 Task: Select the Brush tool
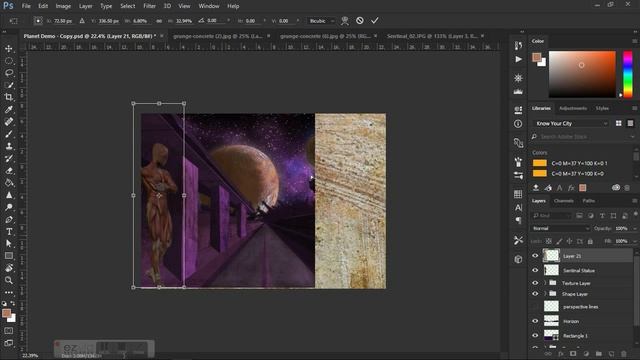(x=9, y=134)
